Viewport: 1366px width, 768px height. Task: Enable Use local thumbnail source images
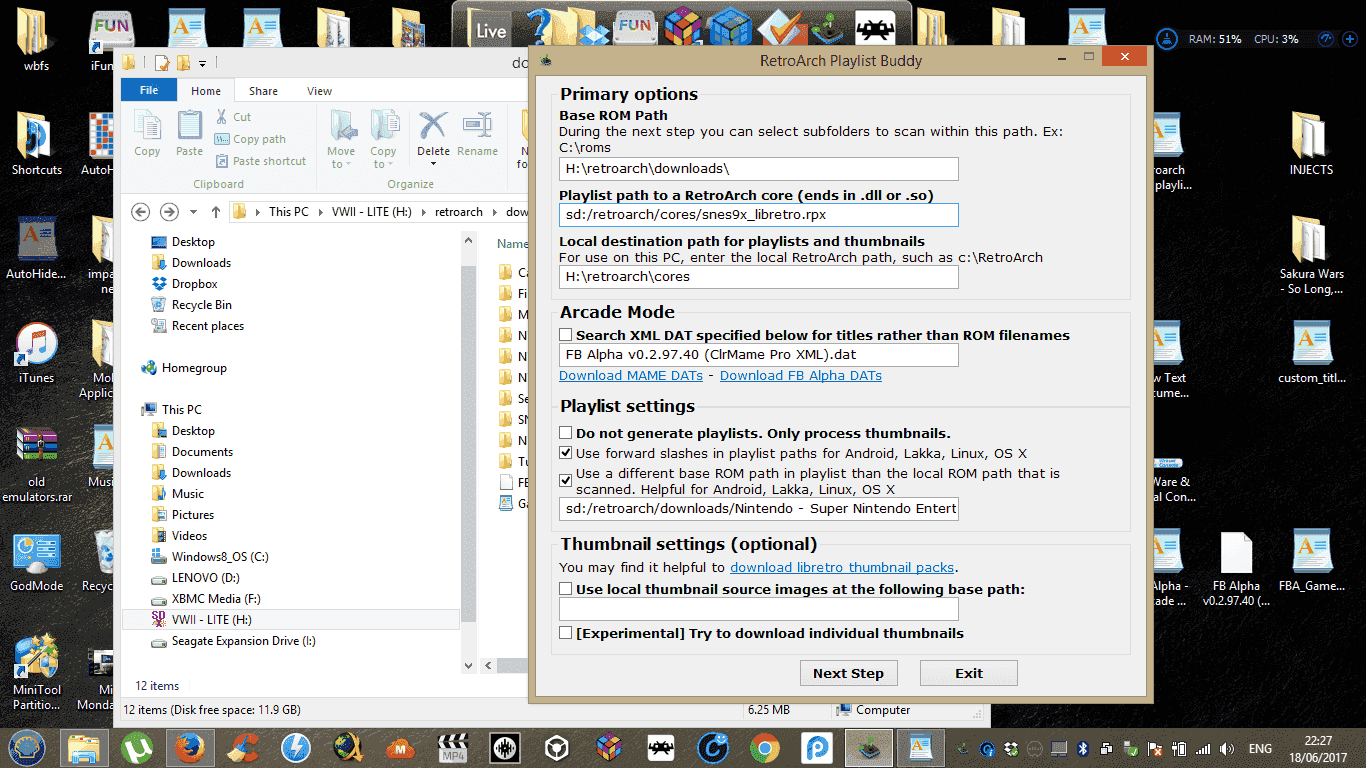coord(566,589)
